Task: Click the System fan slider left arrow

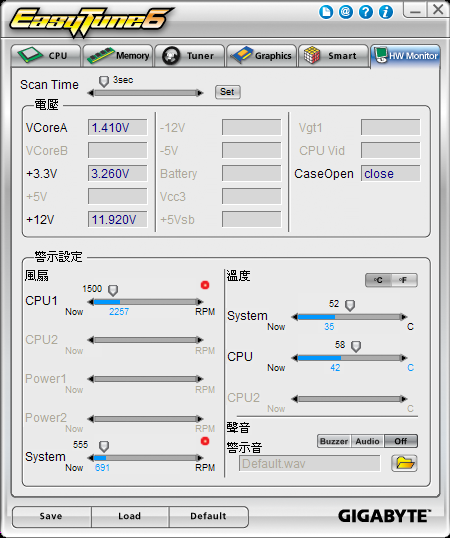Action: click(91, 458)
